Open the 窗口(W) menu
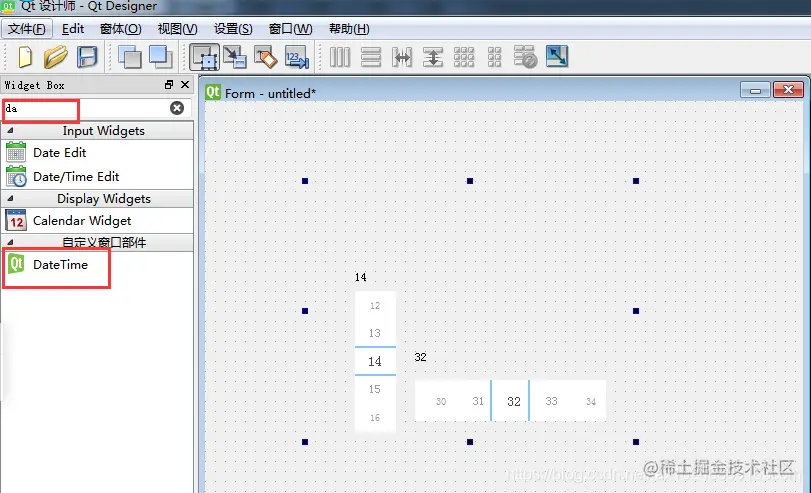The image size is (811, 493). [x=291, y=28]
